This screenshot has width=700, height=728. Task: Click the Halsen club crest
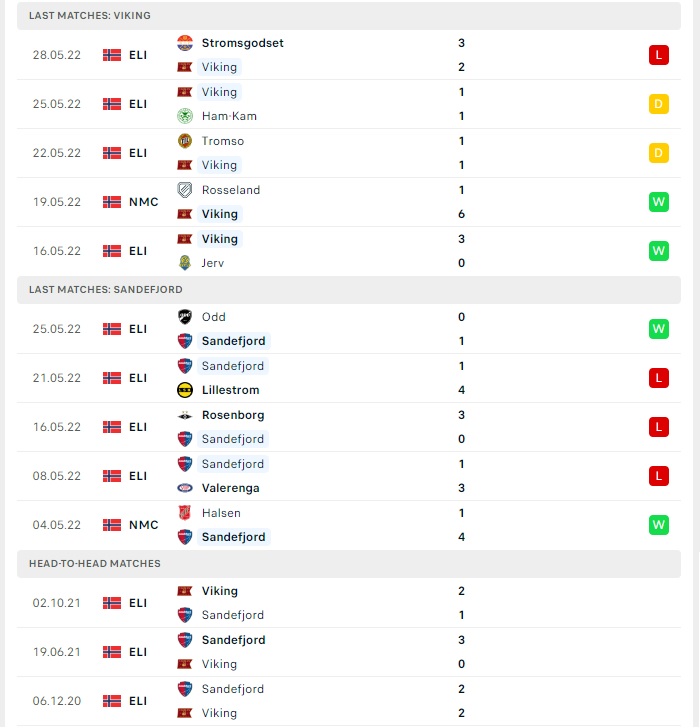(185, 513)
